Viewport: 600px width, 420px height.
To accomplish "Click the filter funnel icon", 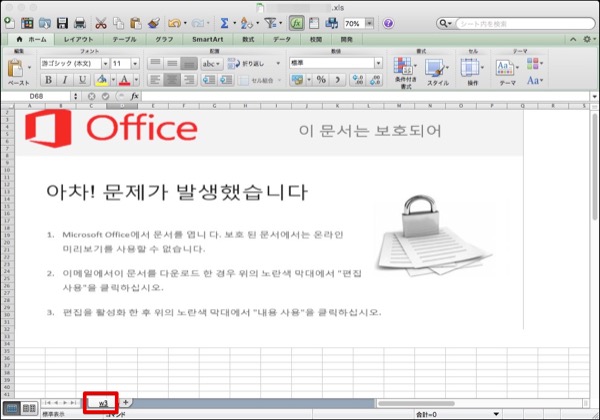I will [270, 23].
